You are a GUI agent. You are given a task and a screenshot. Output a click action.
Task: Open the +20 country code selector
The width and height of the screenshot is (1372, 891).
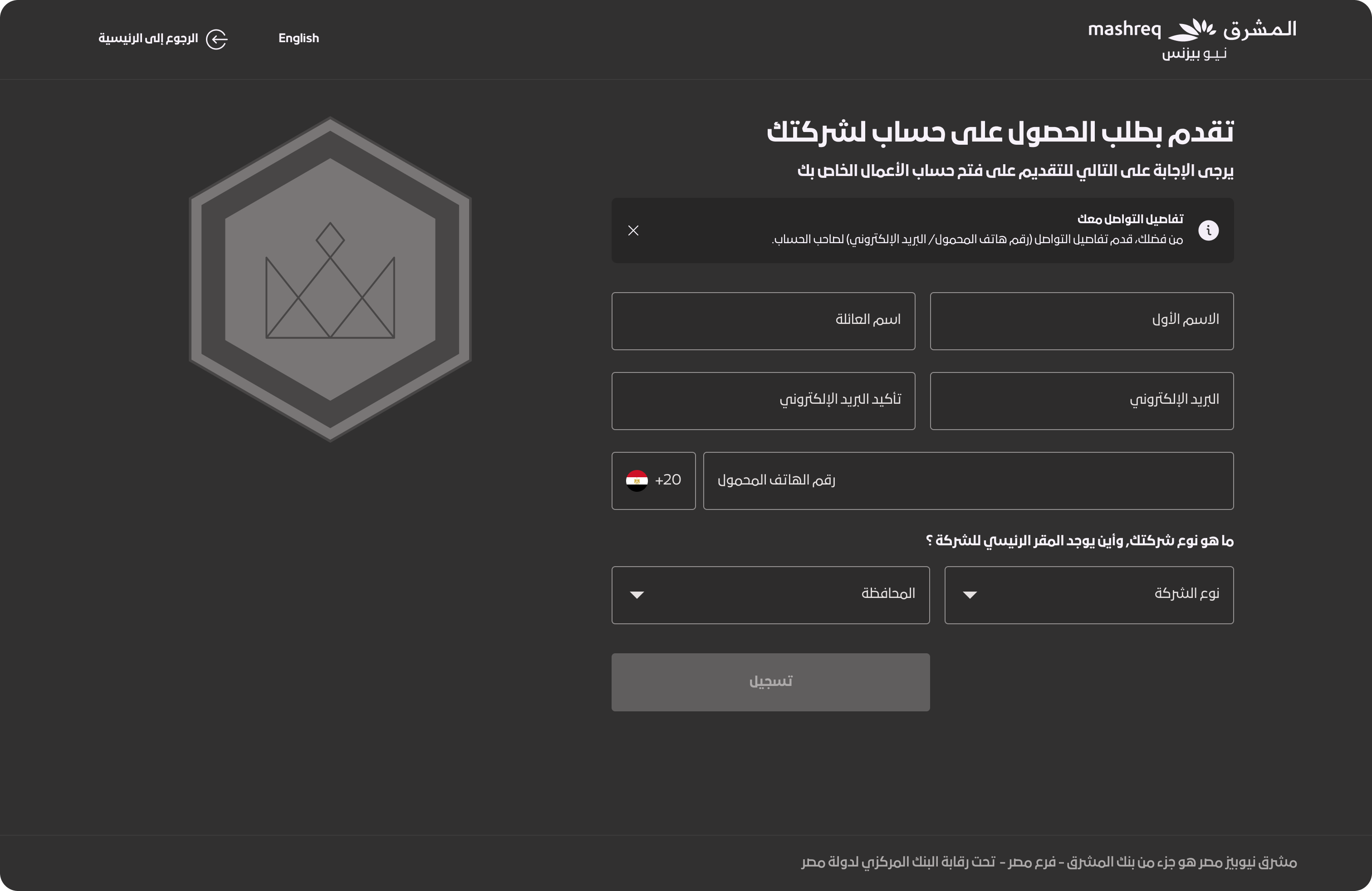coord(653,480)
